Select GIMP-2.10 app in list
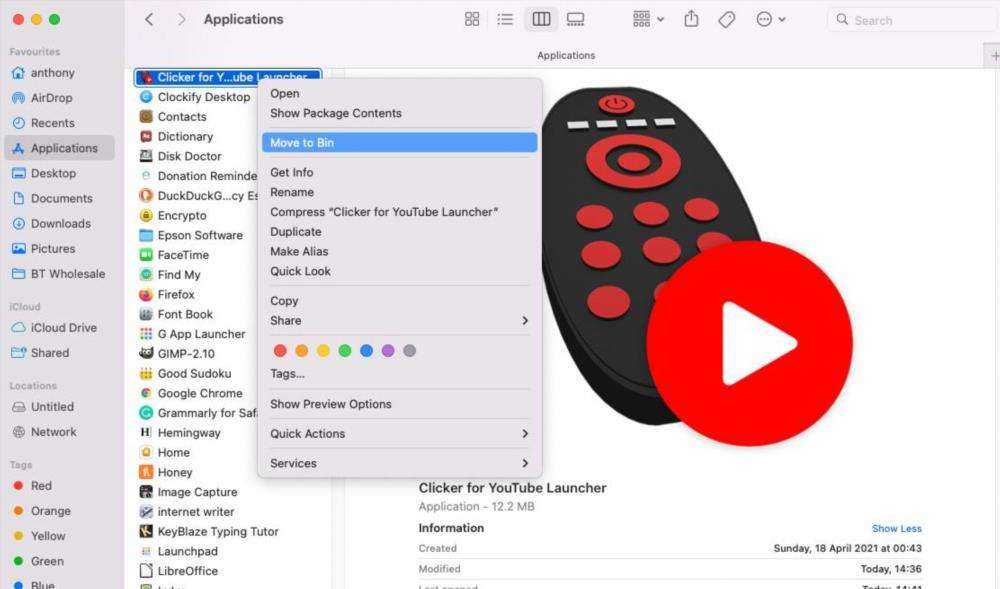Screen dimensions: 1000x589 pyautogui.click(x=185, y=354)
